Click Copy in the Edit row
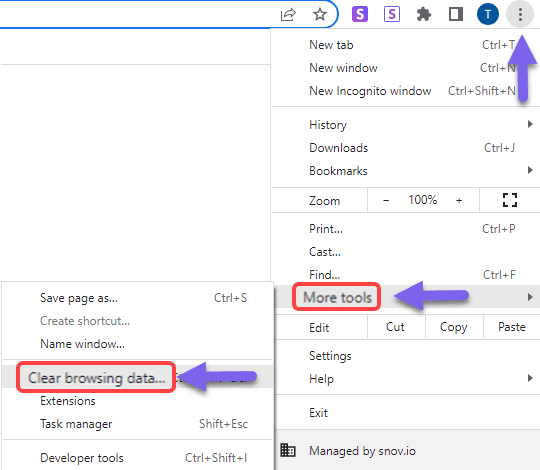 pyautogui.click(x=454, y=327)
